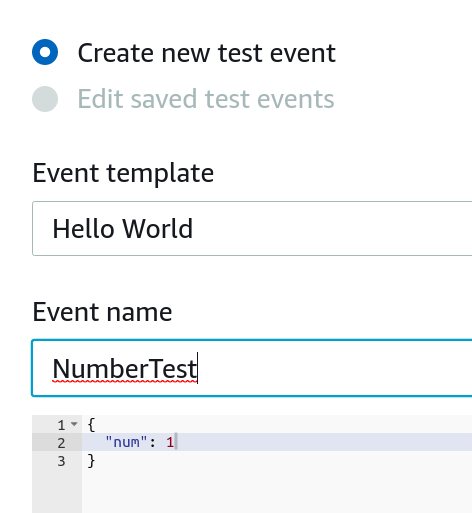Viewport: 472px width, 513px height.
Task: Click the Hello World text in template box
Action: click(123, 229)
